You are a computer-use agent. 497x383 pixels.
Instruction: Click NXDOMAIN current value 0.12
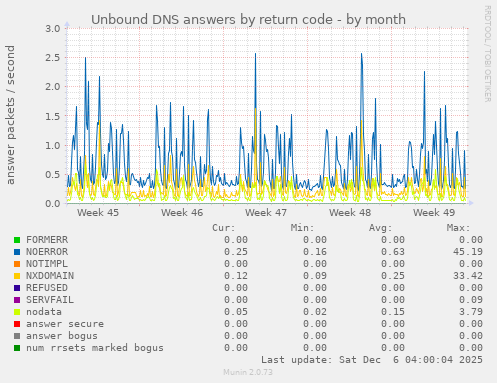tap(236, 276)
